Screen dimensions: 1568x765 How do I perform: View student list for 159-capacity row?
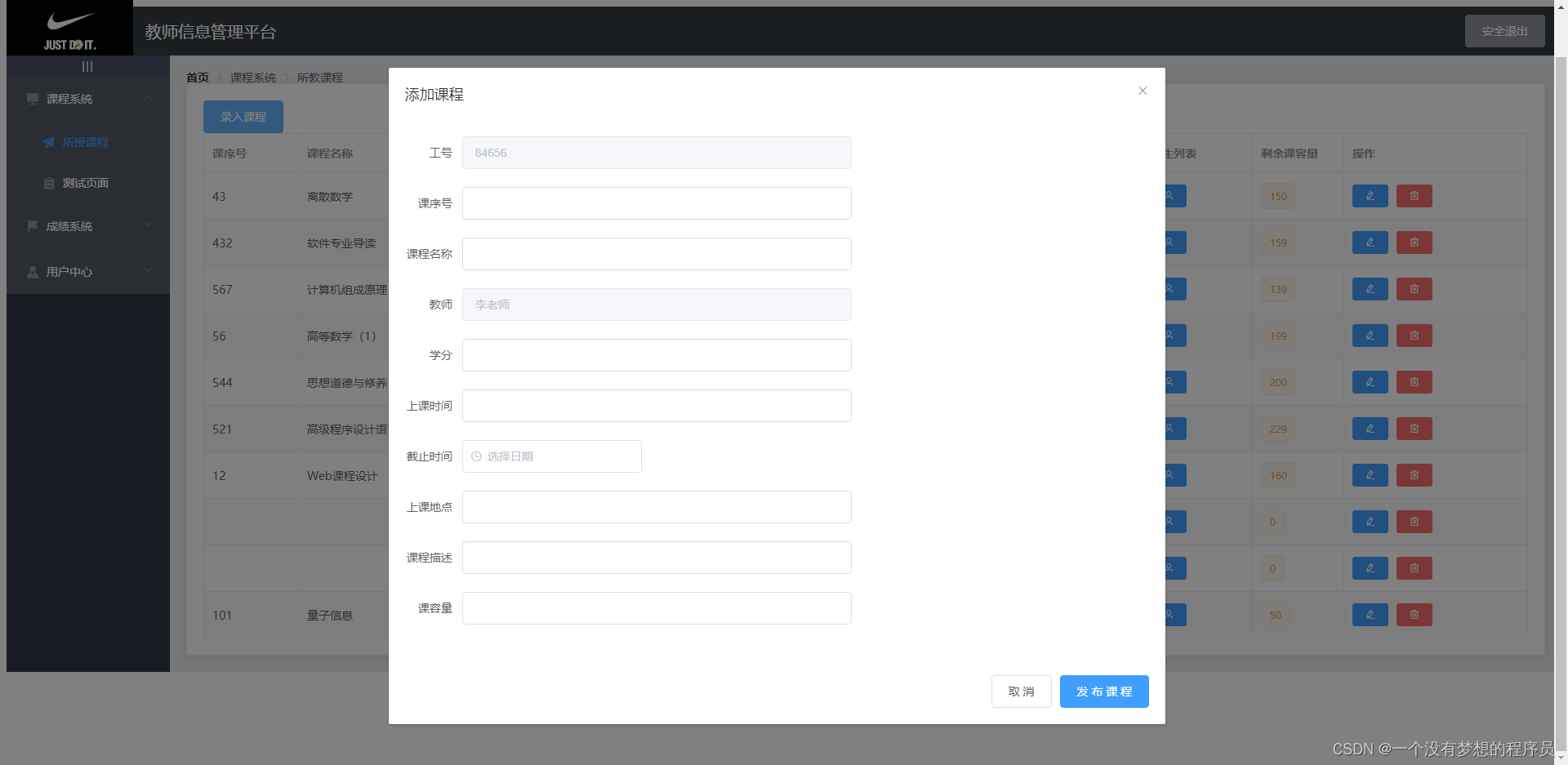1175,242
